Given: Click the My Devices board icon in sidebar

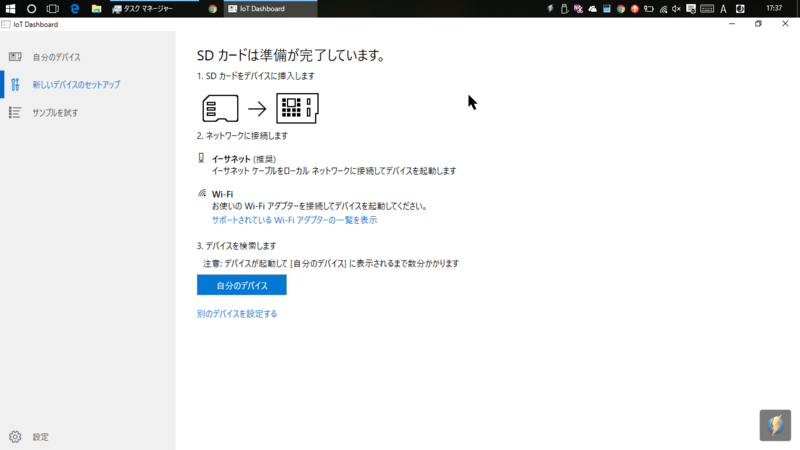Looking at the screenshot, I should [x=15, y=57].
